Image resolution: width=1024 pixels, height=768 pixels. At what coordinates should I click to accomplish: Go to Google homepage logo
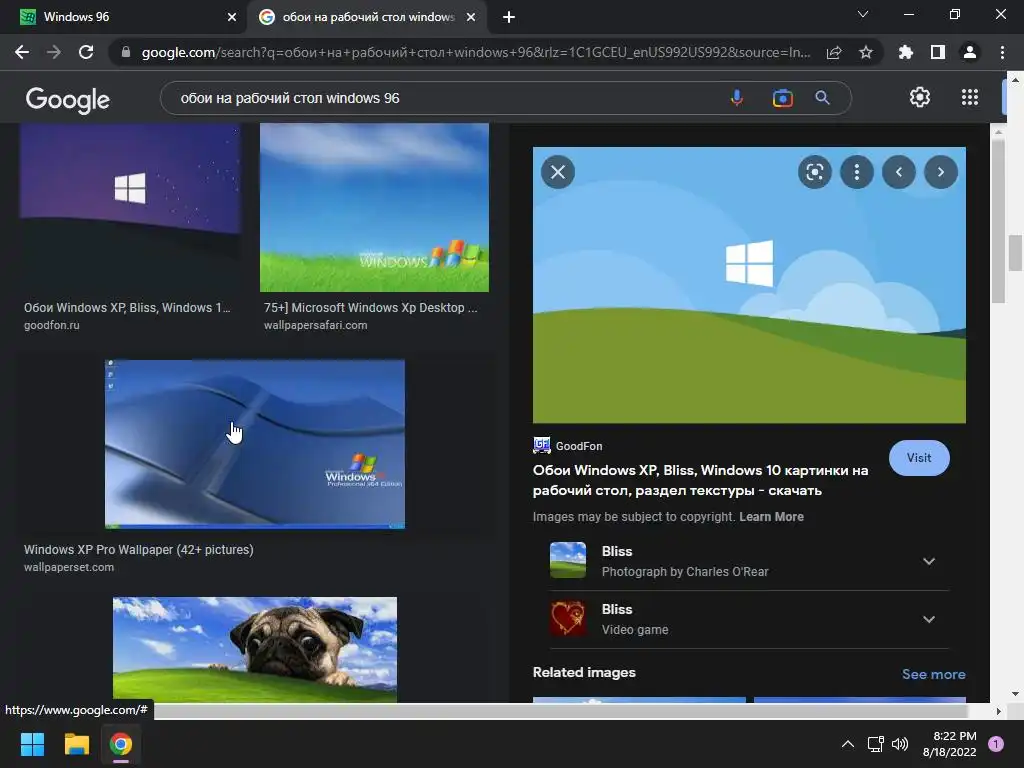[x=68, y=99]
